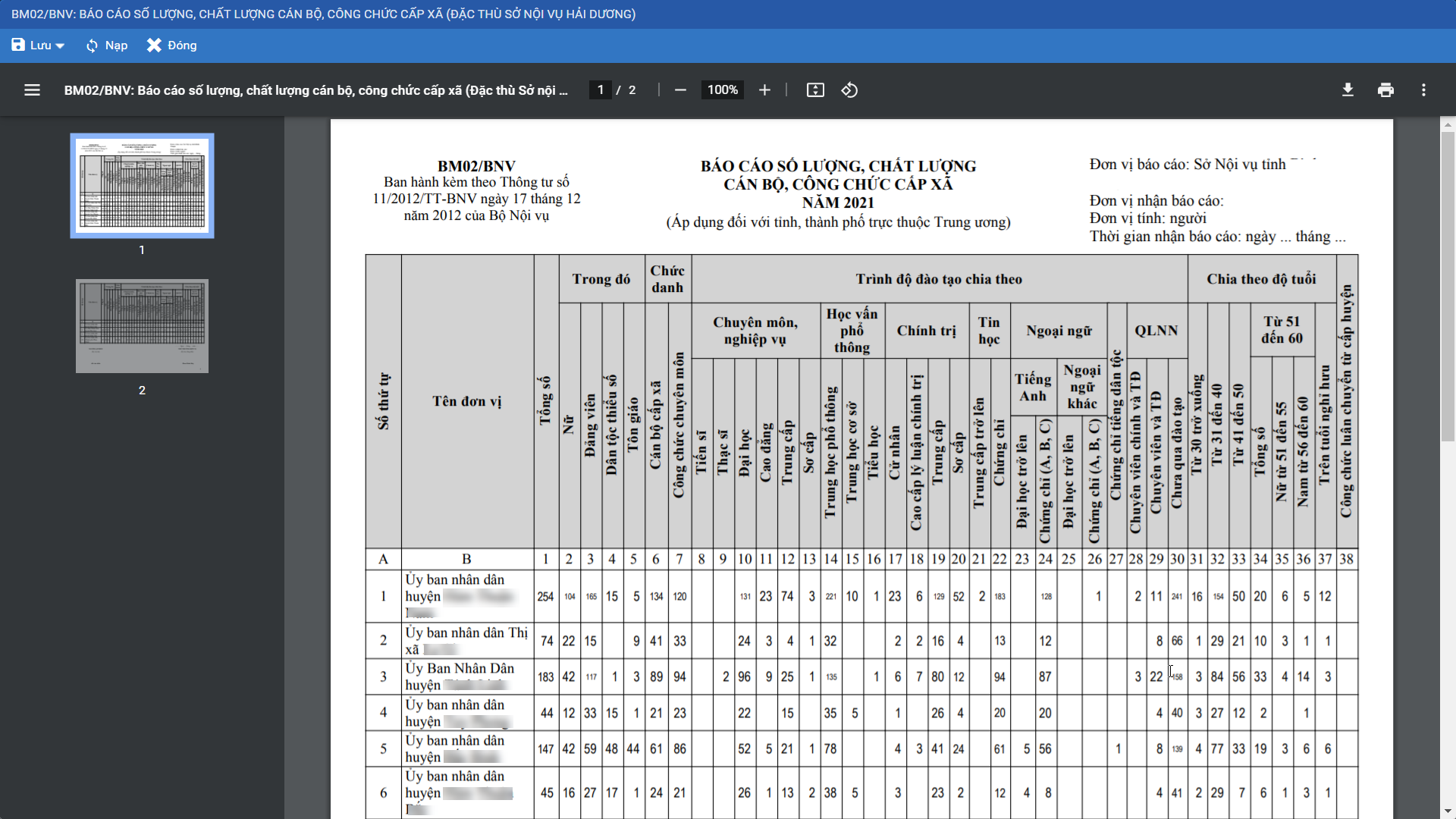Click the circular reload arrows icon
1456x819 pixels.
(92, 45)
